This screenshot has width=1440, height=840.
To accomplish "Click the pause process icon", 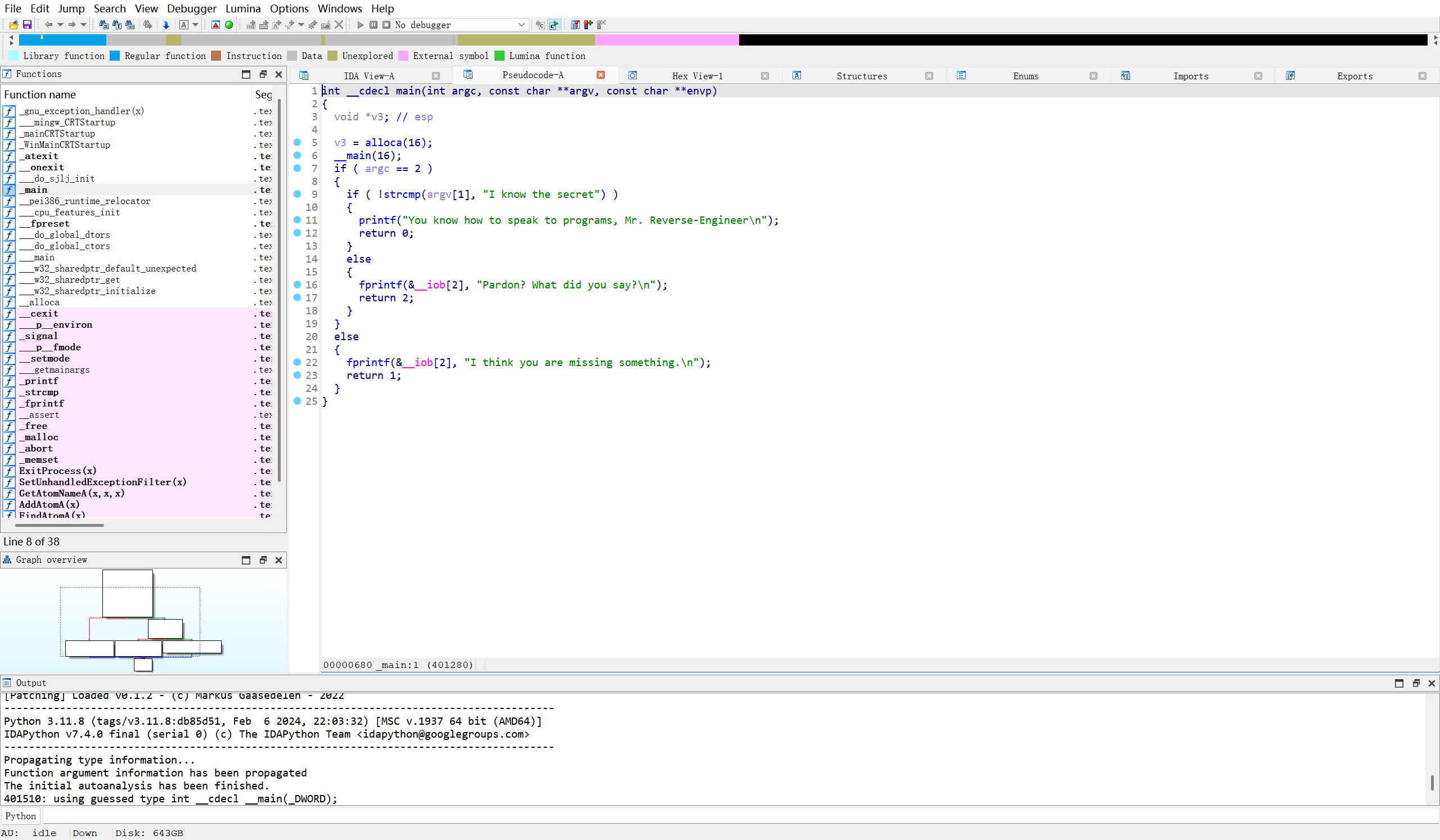I will click(x=373, y=25).
